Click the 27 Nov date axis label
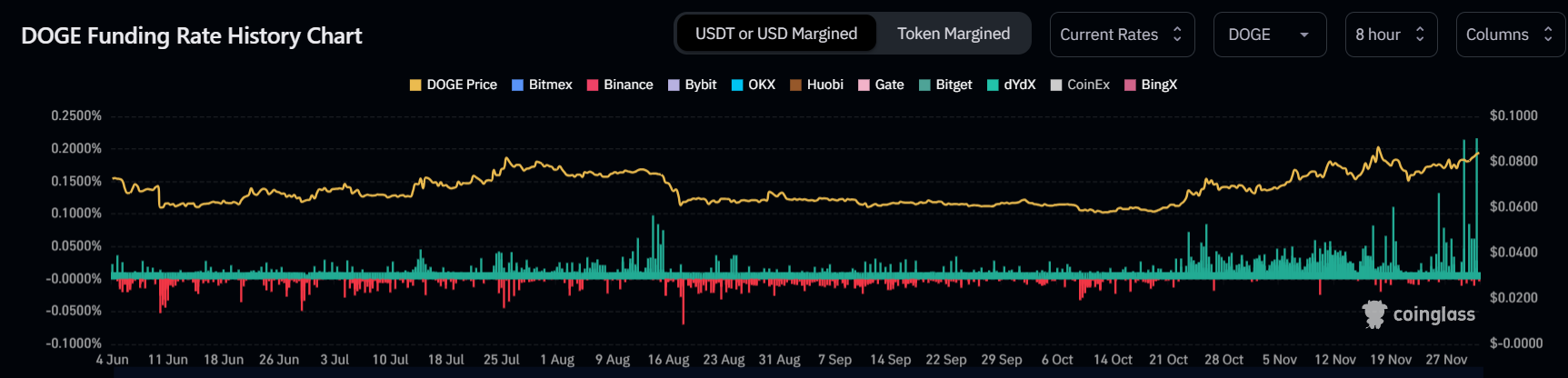1568x378 pixels. tap(1446, 359)
